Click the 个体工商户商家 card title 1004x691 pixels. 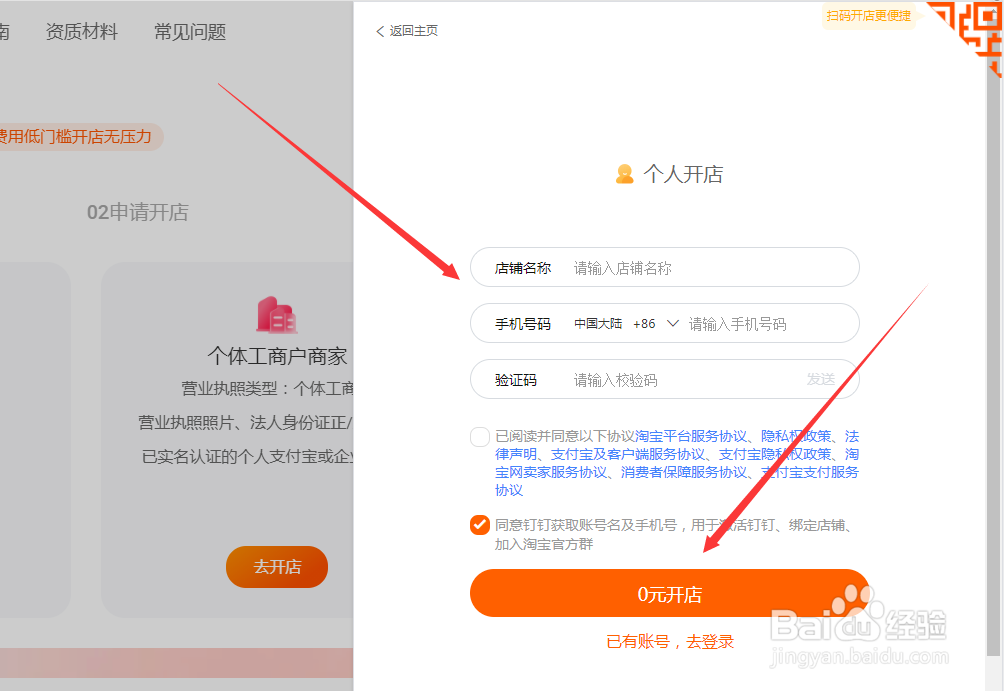[277, 356]
